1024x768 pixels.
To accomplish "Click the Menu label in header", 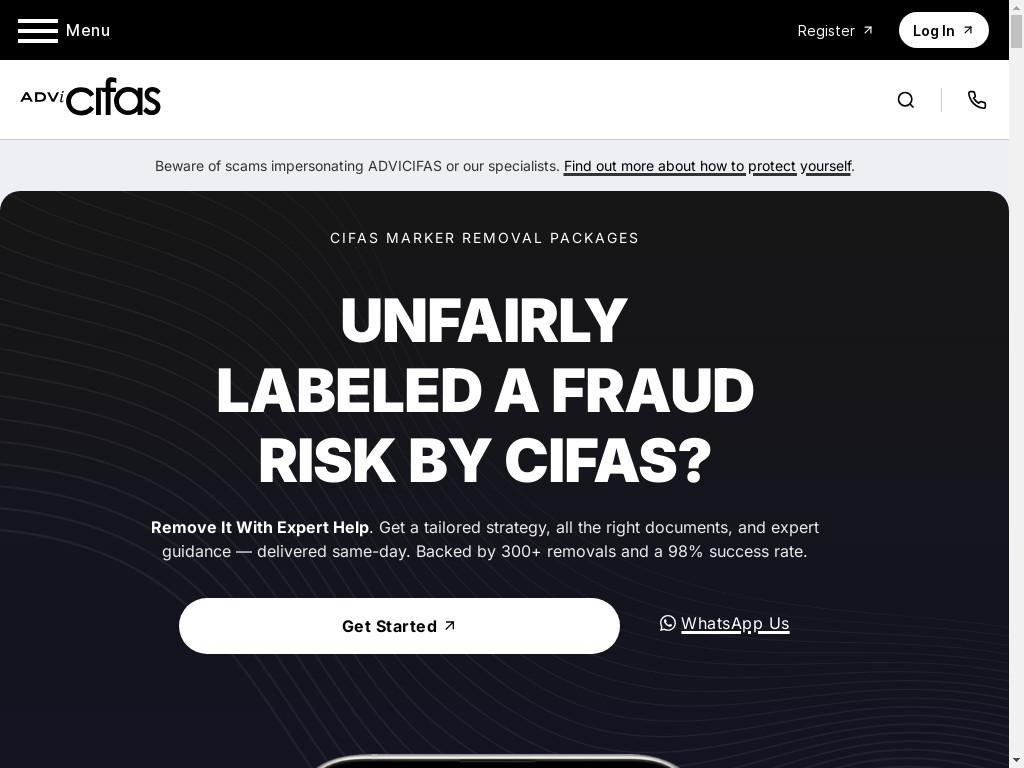I will click(88, 30).
